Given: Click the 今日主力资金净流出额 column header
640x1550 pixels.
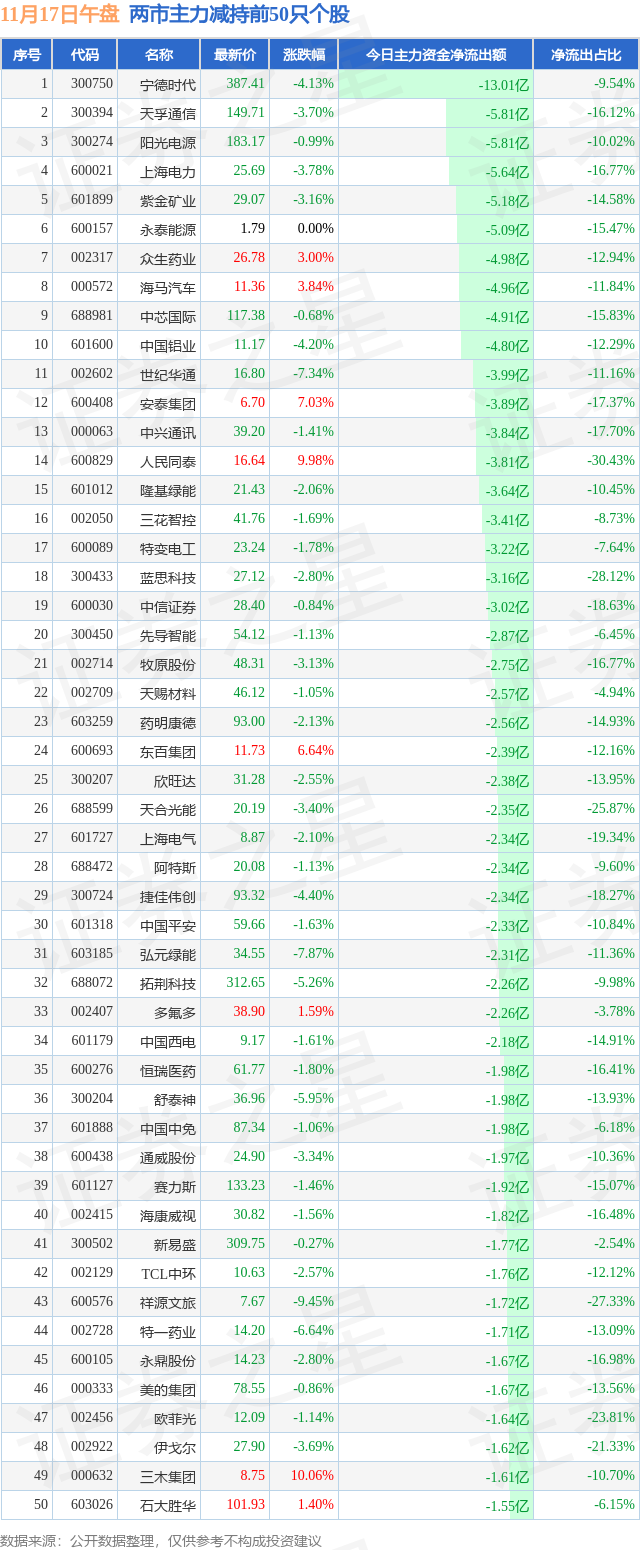Looking at the screenshot, I should click(x=435, y=55).
